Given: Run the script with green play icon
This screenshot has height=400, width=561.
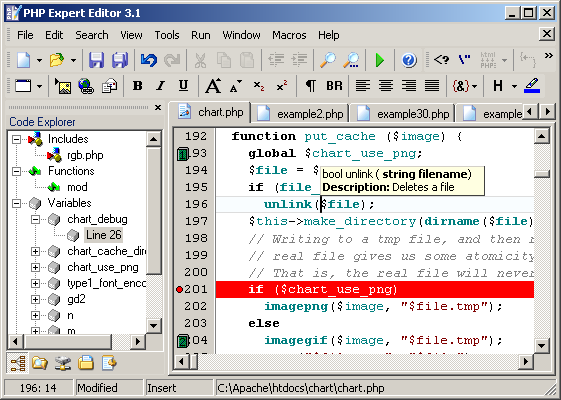Looking at the screenshot, I should pyautogui.click(x=380, y=60).
